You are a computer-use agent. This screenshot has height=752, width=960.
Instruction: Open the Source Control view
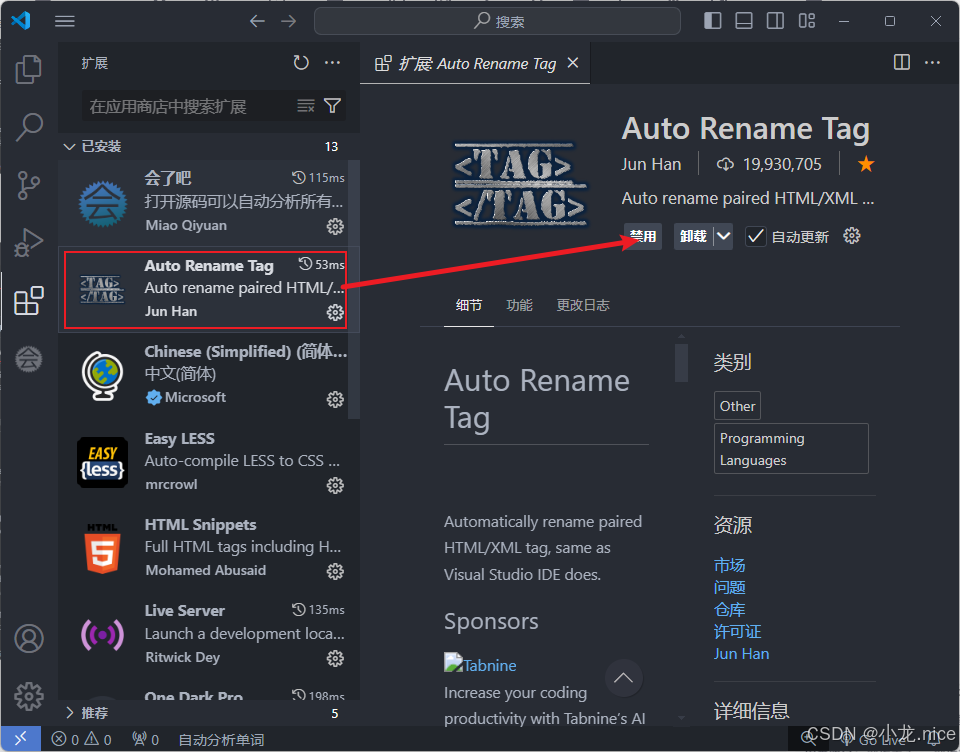coord(28,185)
